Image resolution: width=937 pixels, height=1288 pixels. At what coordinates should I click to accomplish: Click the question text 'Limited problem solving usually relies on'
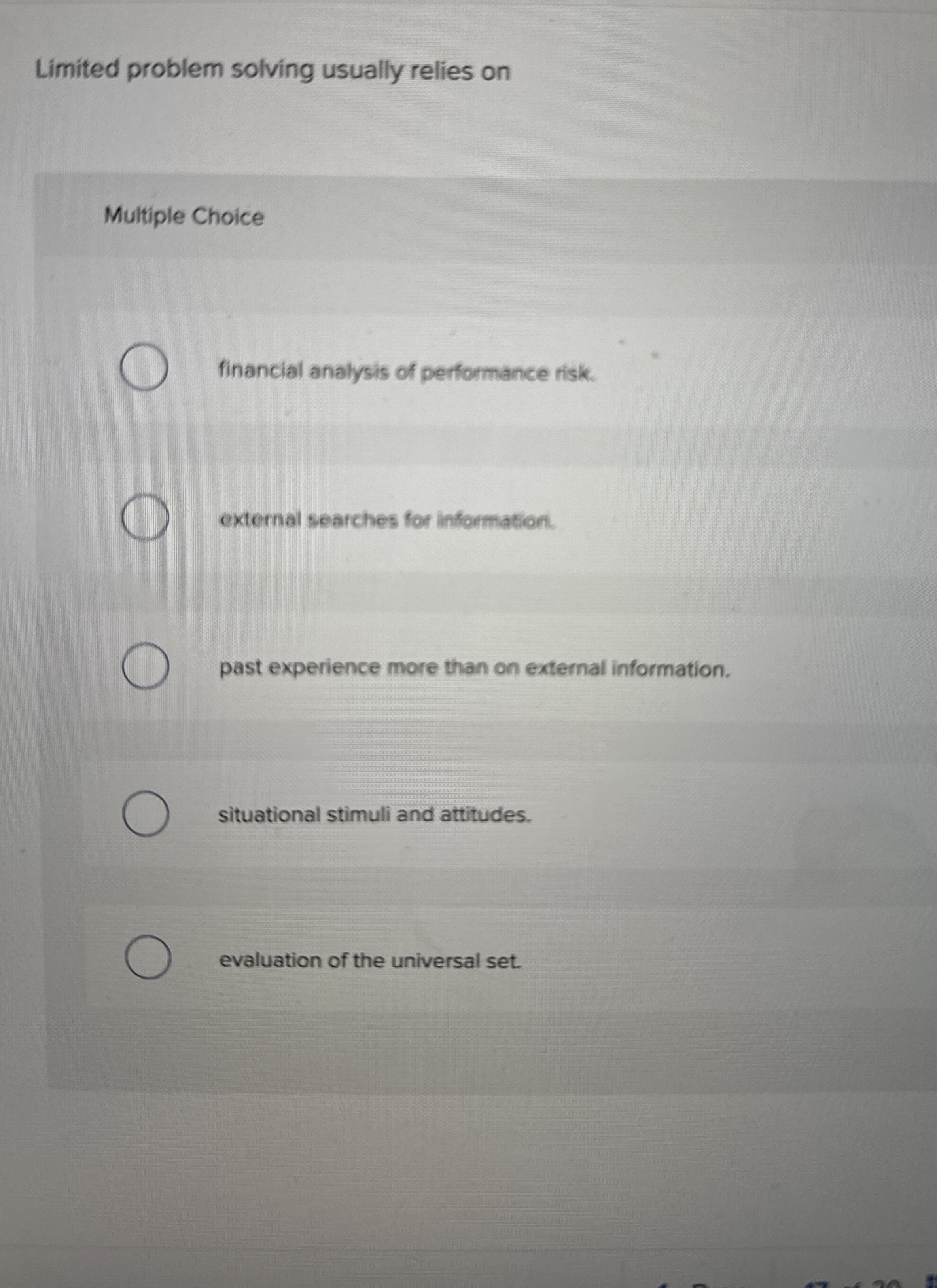tap(273, 70)
